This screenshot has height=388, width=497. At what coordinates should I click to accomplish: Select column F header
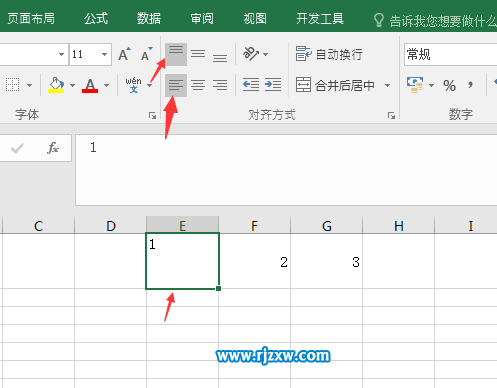point(255,226)
